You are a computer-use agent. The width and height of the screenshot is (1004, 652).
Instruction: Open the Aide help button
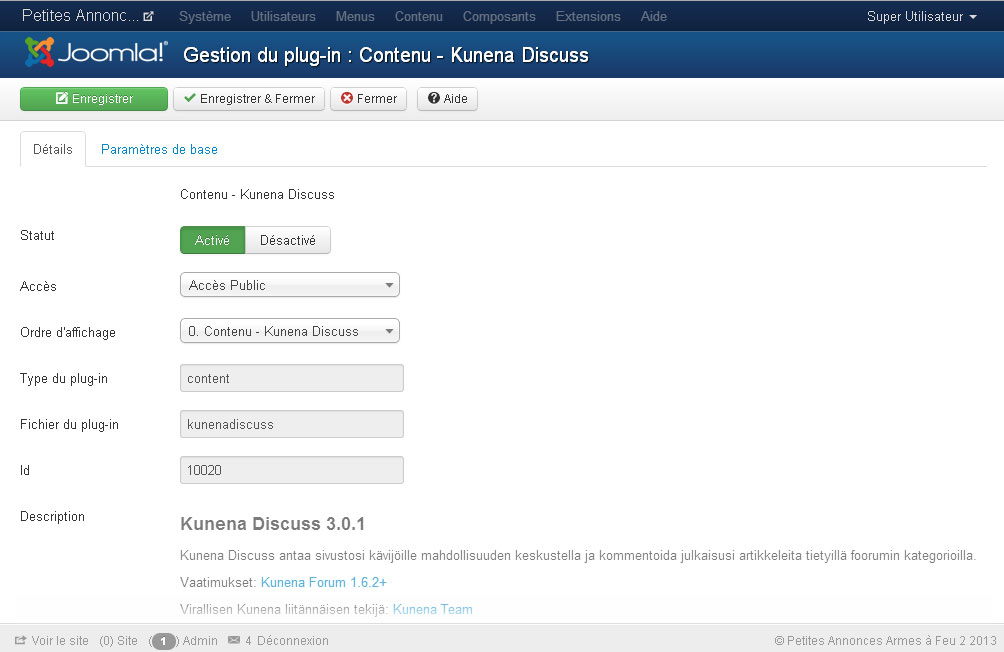click(447, 99)
